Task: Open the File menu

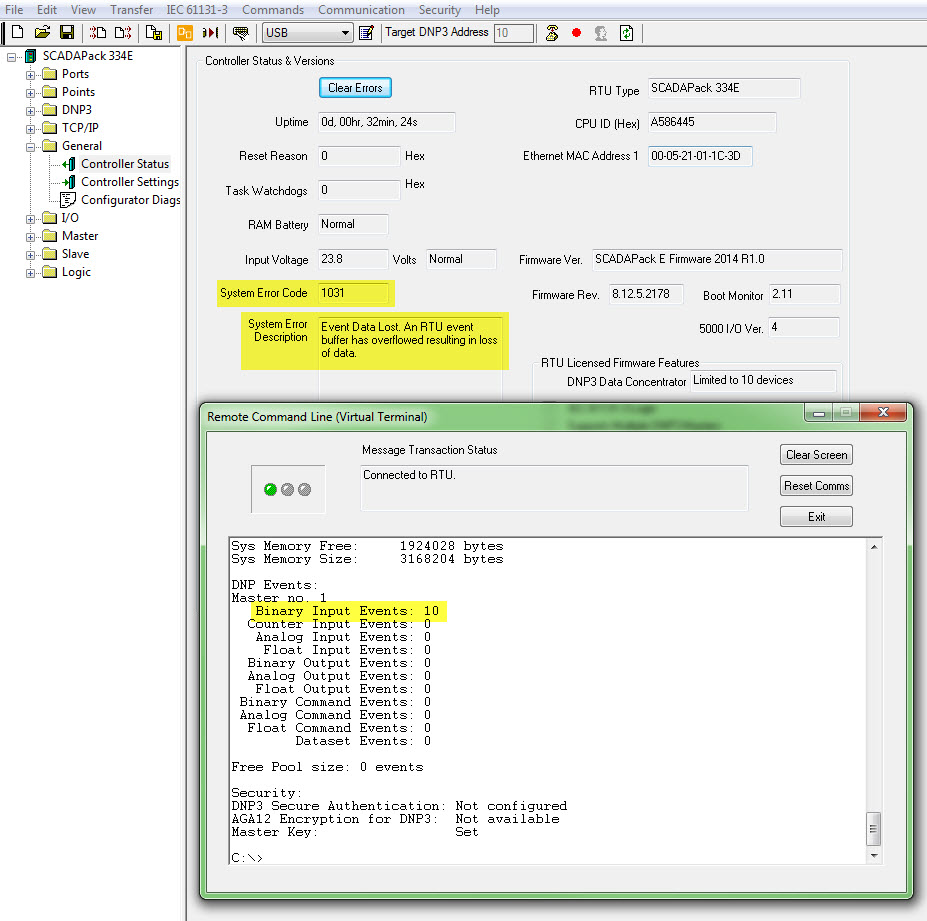Action: (14, 10)
